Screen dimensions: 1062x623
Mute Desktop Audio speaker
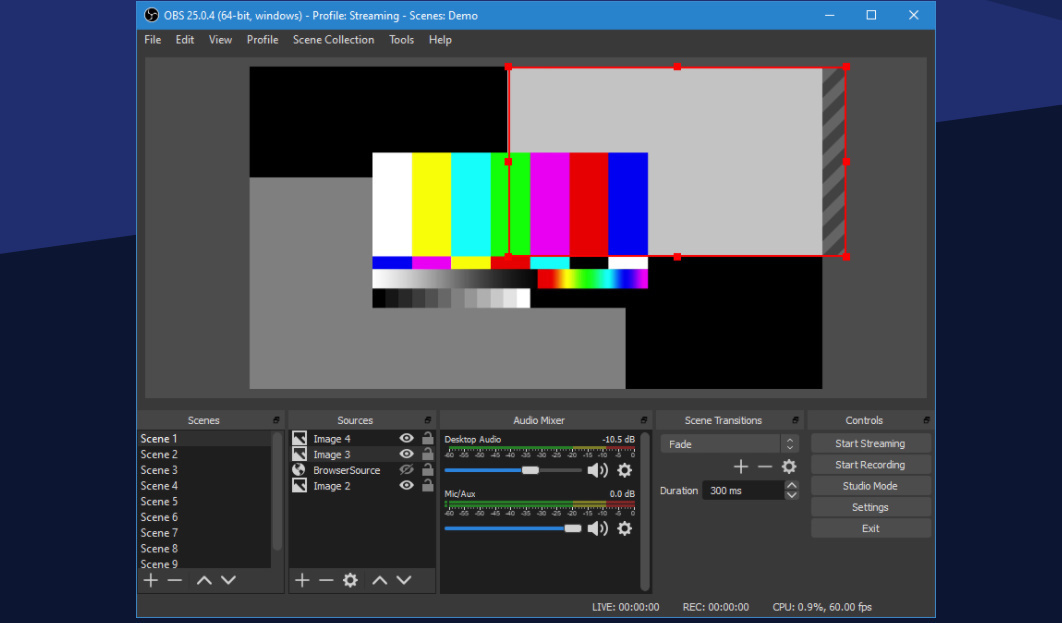tap(597, 470)
